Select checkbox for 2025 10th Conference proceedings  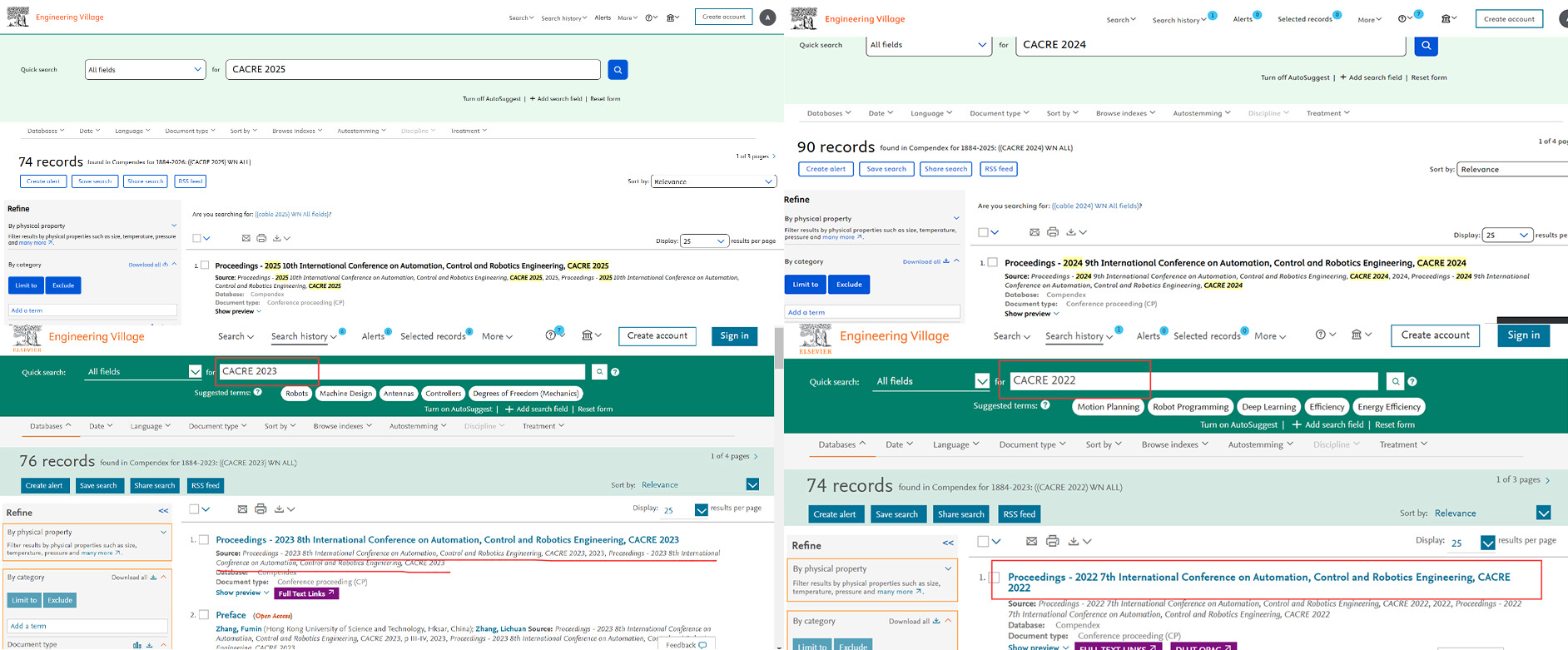(205, 265)
